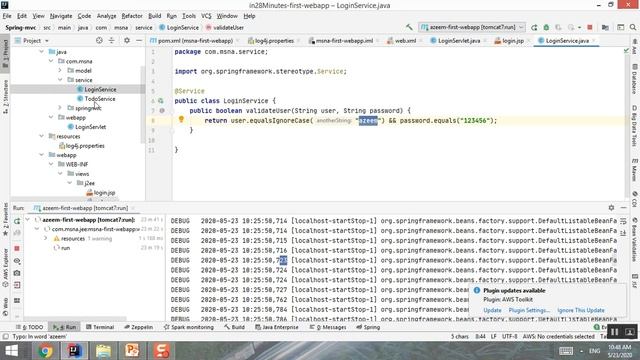Screen dimensions: 640x360
Task: Click the UTF-8 encoding status widget
Action: (509, 336)
